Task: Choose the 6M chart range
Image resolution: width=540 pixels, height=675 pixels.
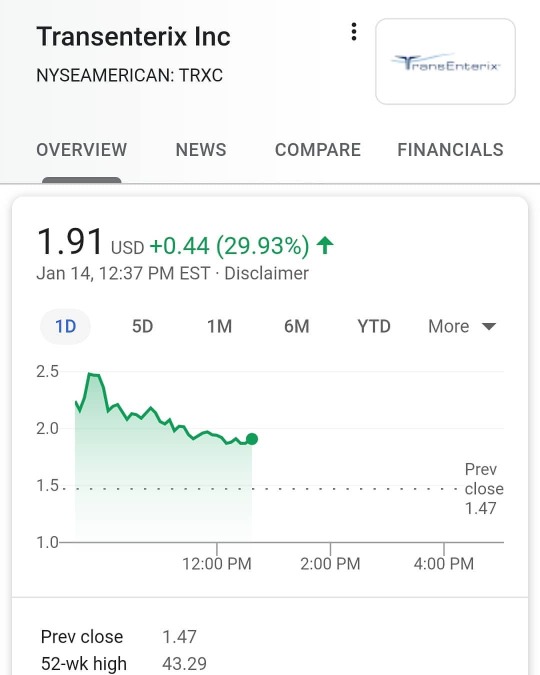Action: pos(297,326)
